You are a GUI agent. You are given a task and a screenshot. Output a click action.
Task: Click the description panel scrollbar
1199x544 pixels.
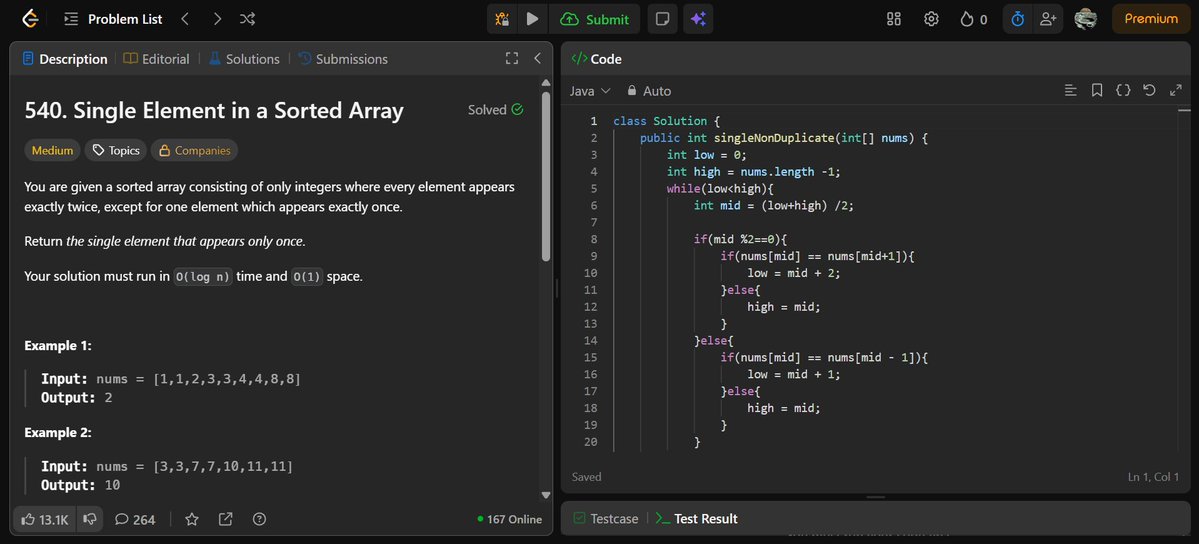[546, 177]
